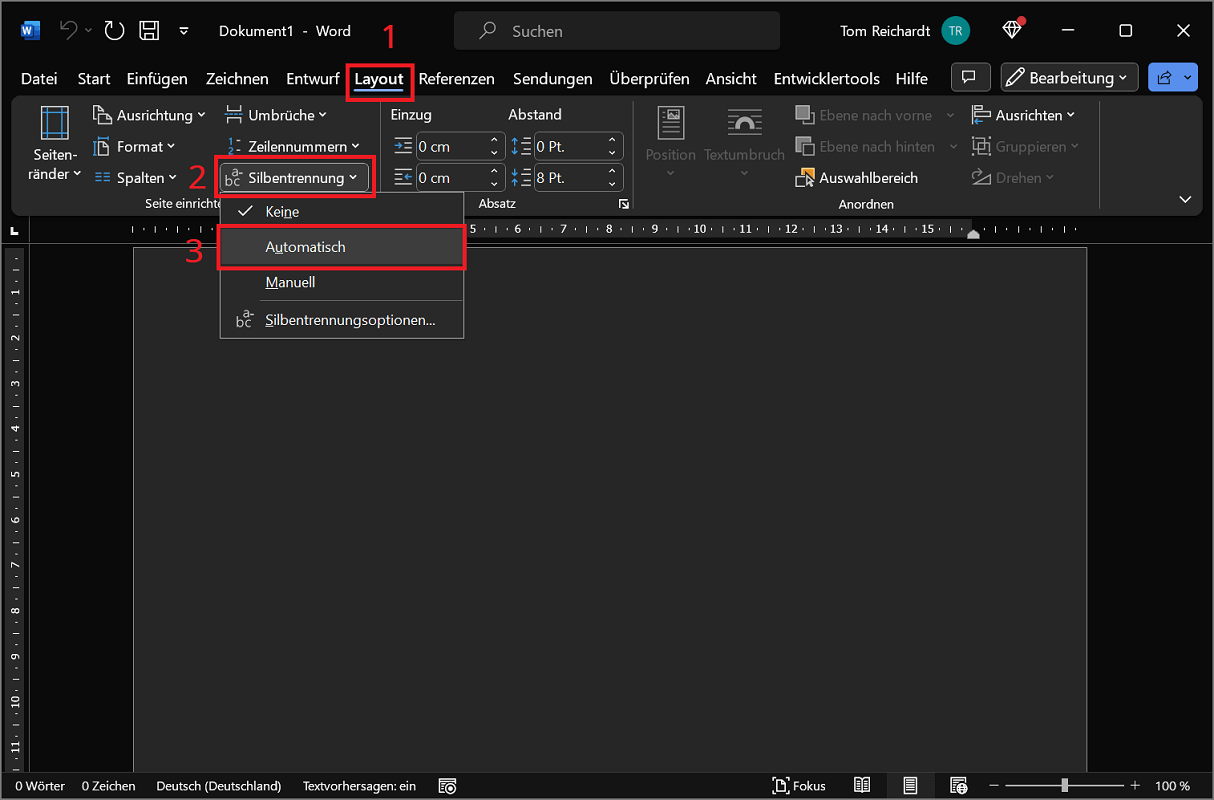This screenshot has width=1214, height=800.
Task: Toggle Textvorhersagen: ein in status bar
Action: click(359, 786)
